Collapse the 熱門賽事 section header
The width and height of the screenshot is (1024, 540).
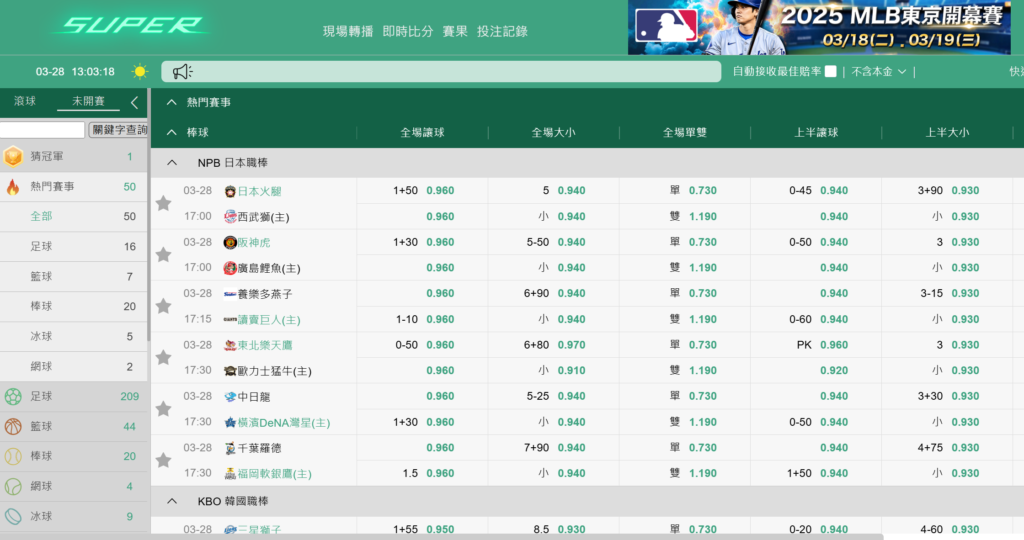172,102
